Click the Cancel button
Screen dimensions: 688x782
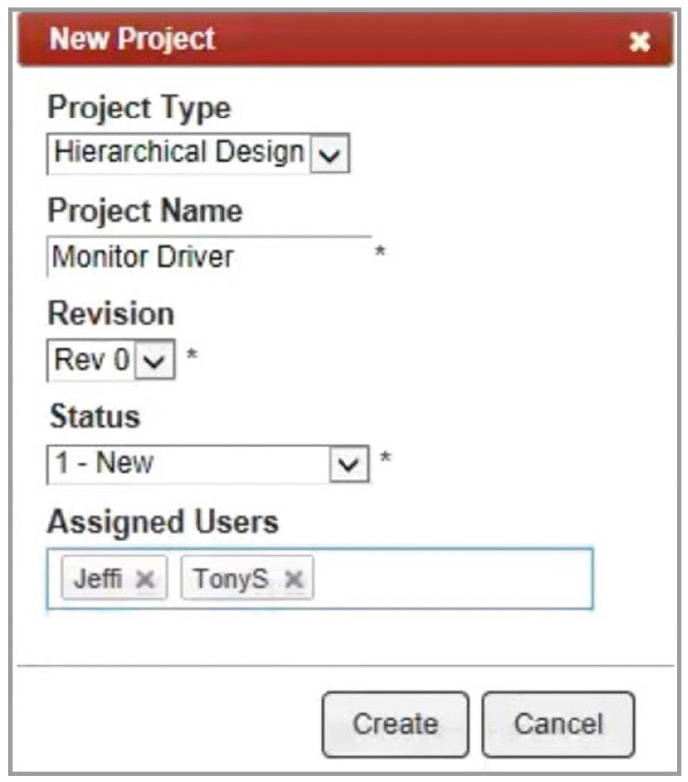558,724
